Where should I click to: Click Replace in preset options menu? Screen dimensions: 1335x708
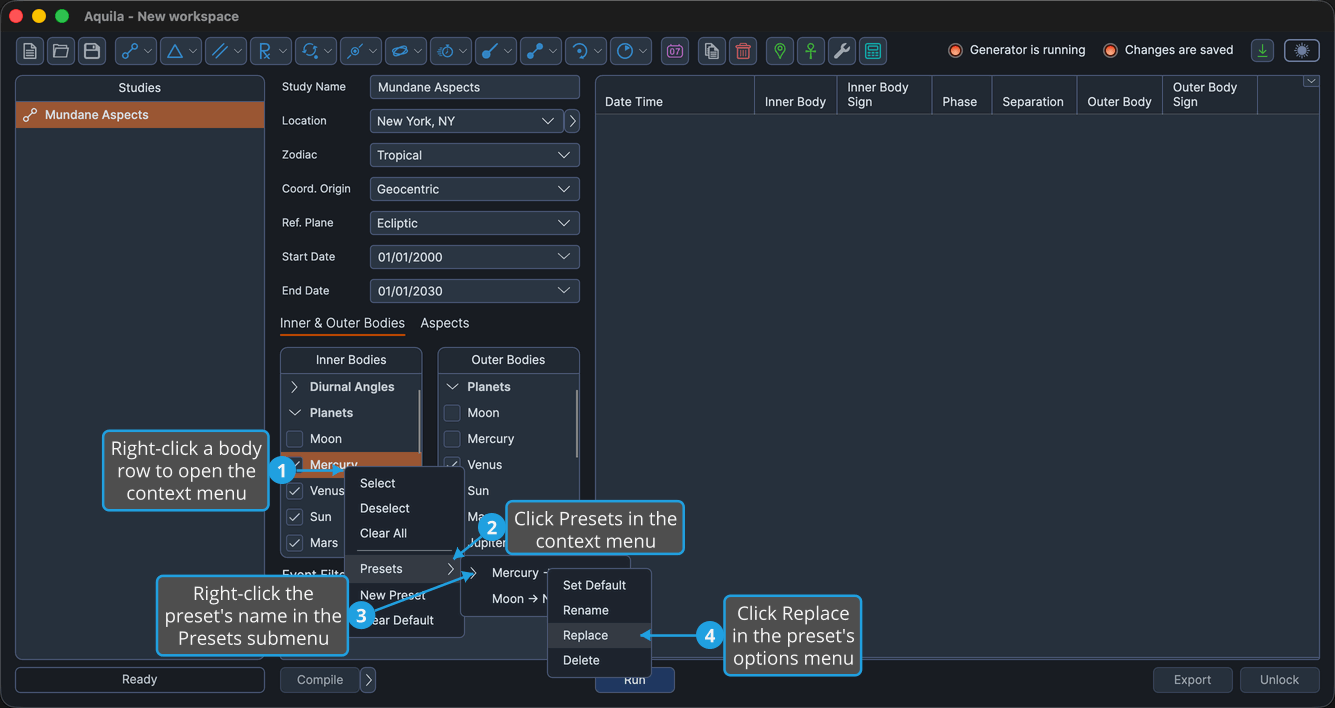600,635
